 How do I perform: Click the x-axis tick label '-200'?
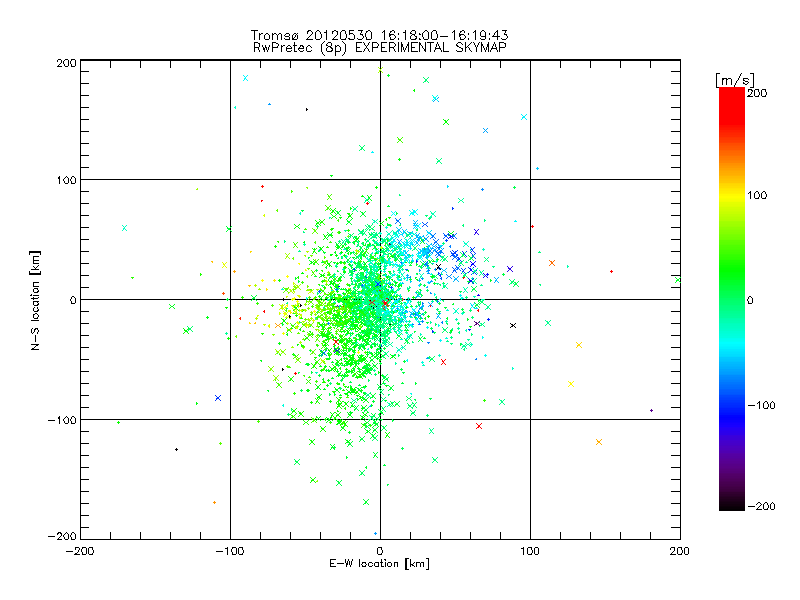[80, 551]
